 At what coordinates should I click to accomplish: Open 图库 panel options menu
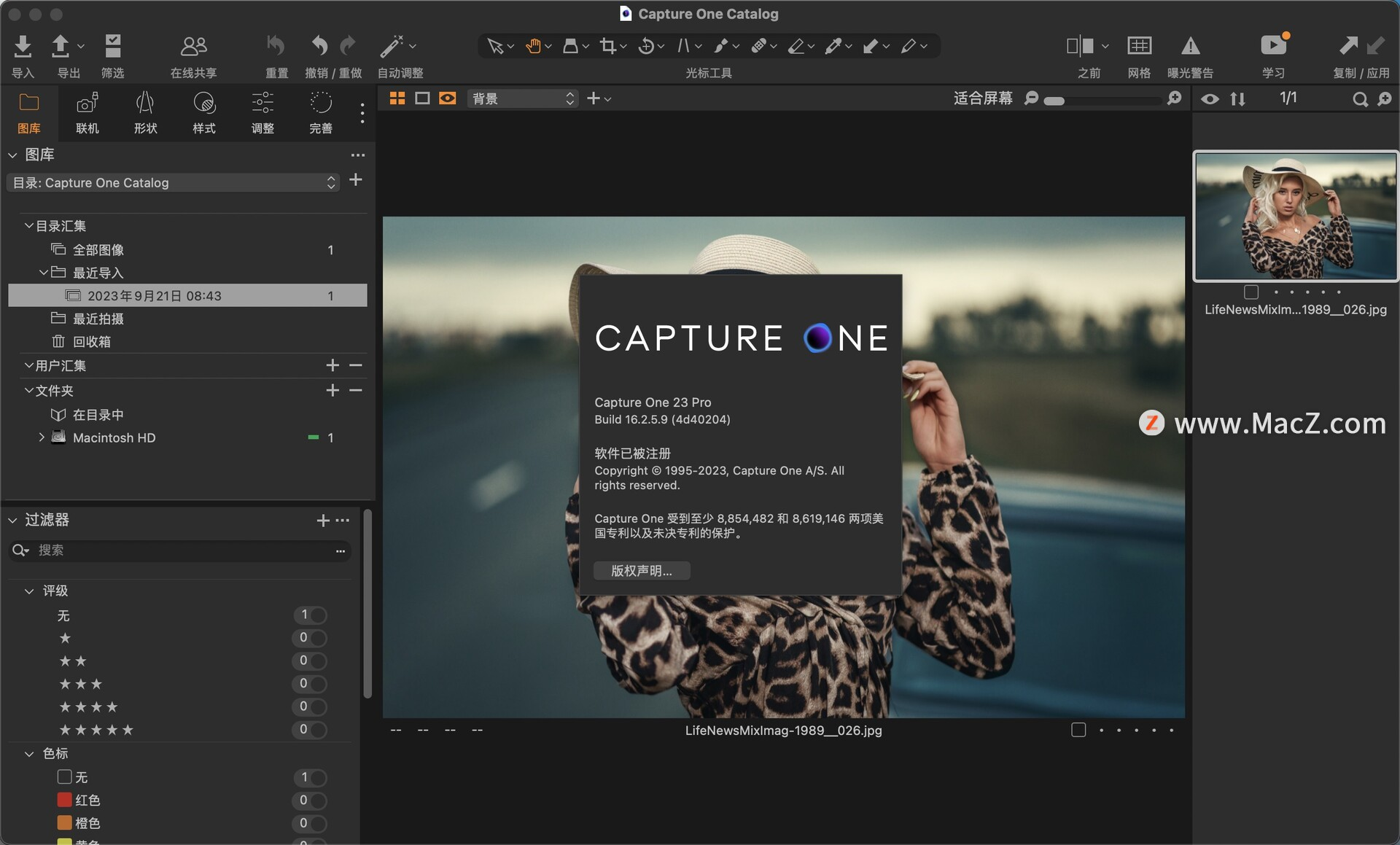[358, 155]
